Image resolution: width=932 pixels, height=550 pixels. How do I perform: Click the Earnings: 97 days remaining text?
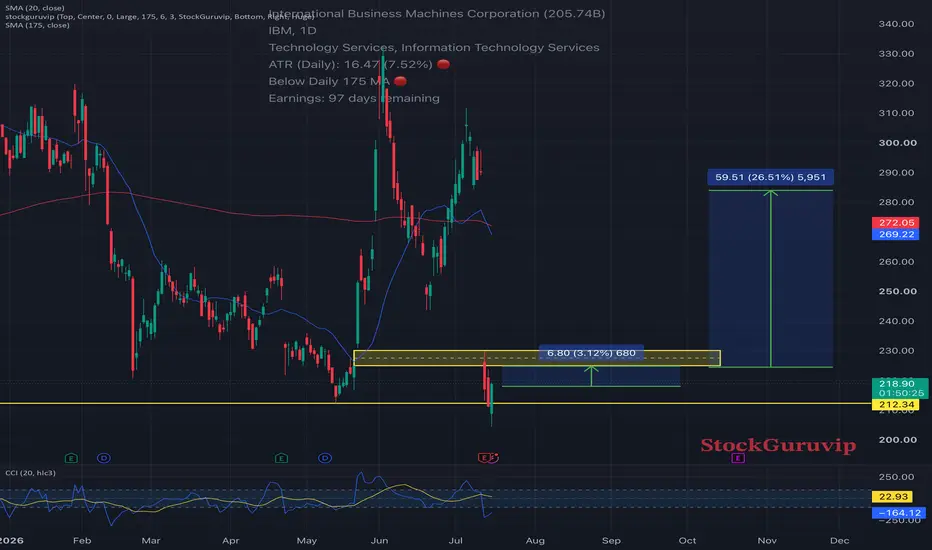(x=354, y=98)
